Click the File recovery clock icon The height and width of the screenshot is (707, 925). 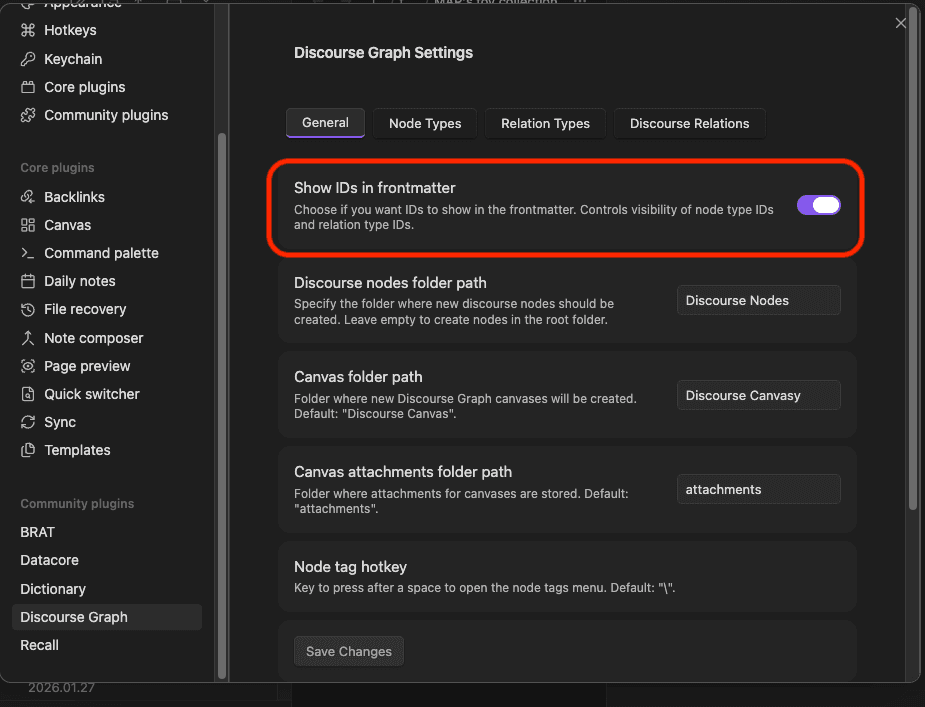coord(28,309)
